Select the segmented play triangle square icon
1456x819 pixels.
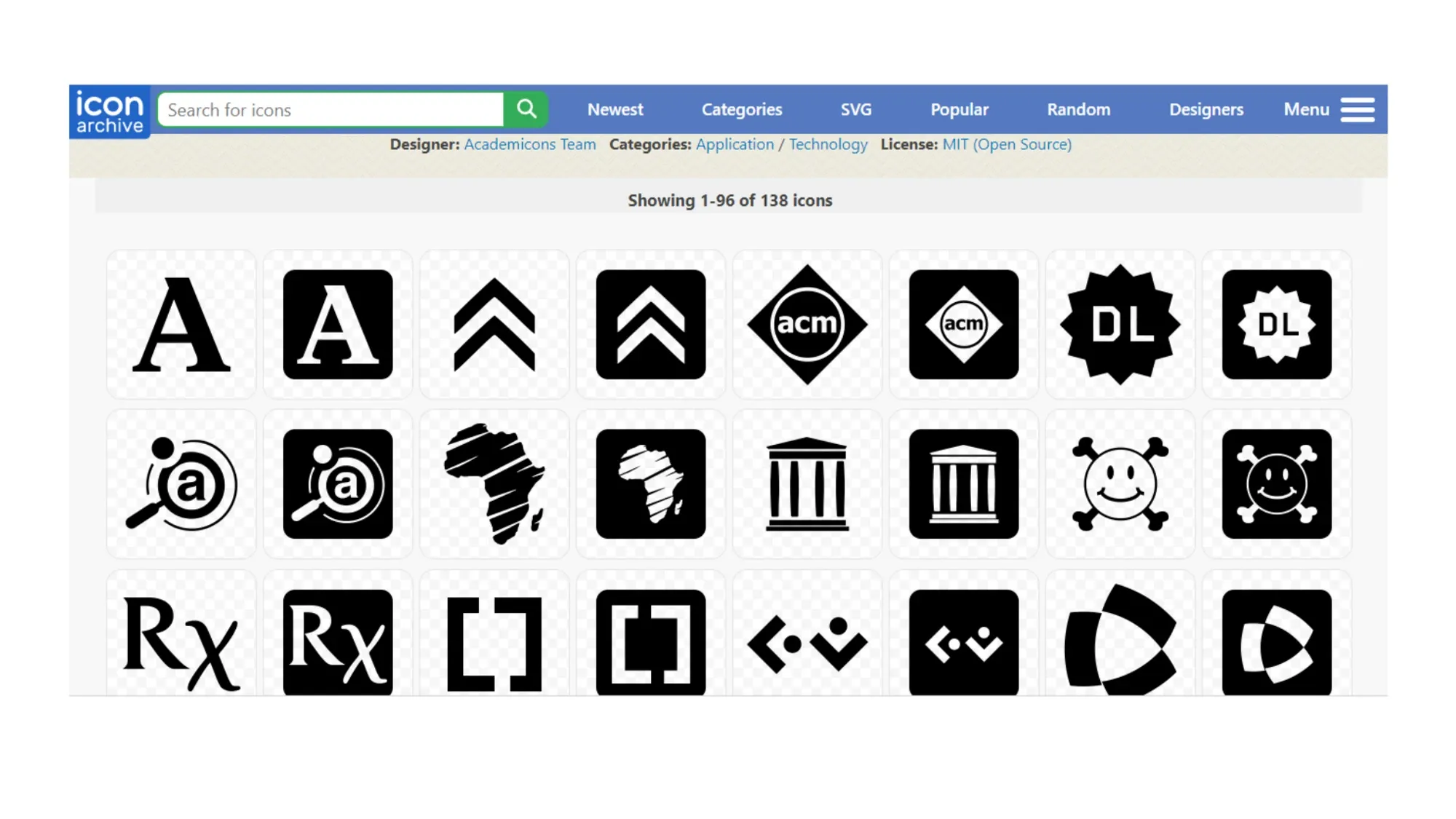tap(1277, 642)
